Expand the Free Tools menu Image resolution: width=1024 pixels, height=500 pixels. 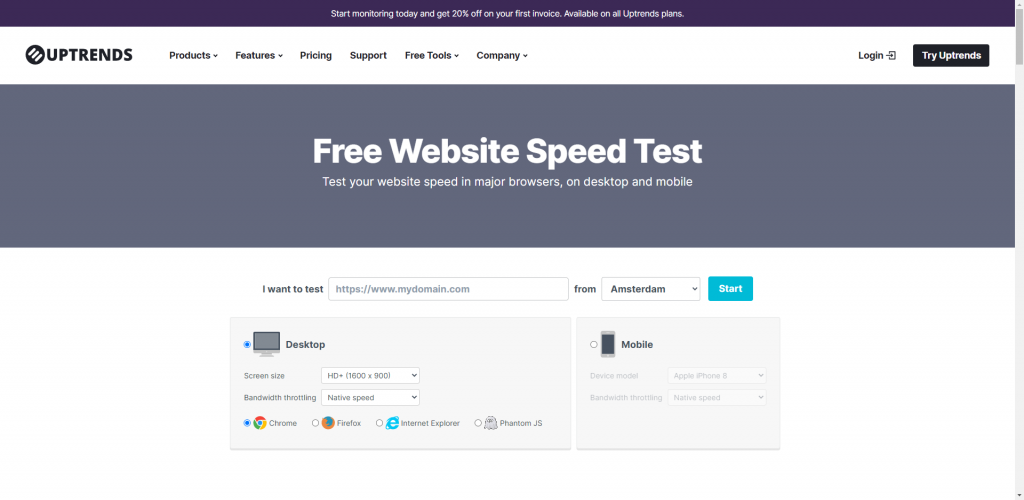point(432,55)
